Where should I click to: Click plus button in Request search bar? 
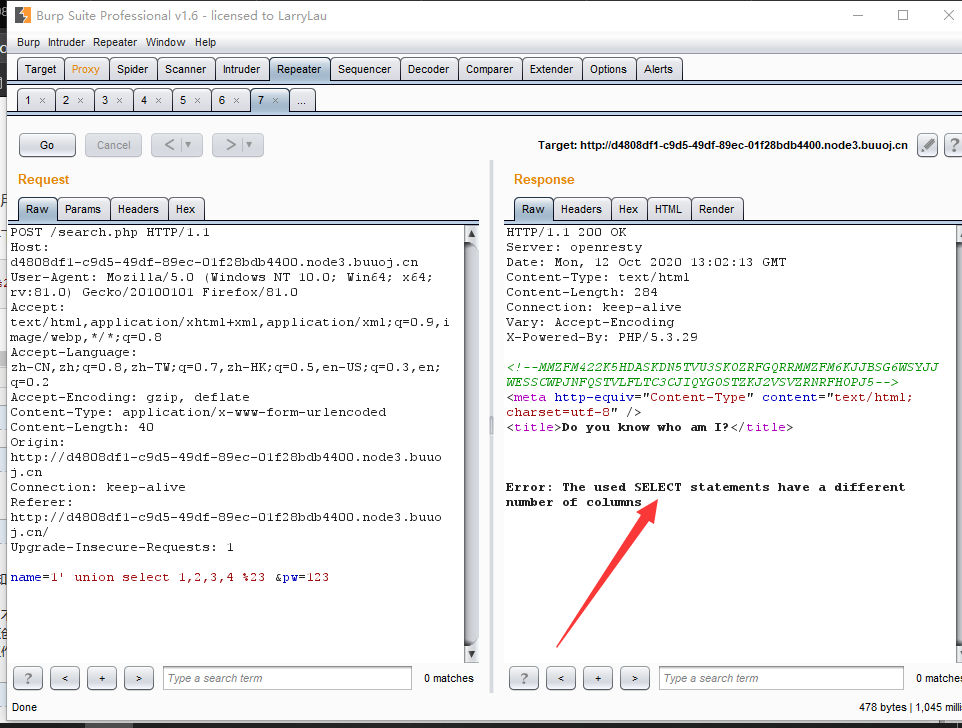(x=102, y=678)
